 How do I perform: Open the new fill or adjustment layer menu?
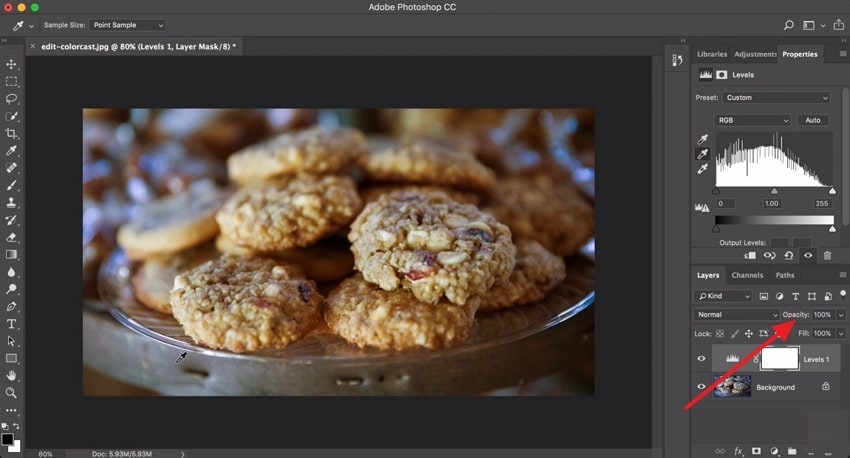tap(775, 451)
